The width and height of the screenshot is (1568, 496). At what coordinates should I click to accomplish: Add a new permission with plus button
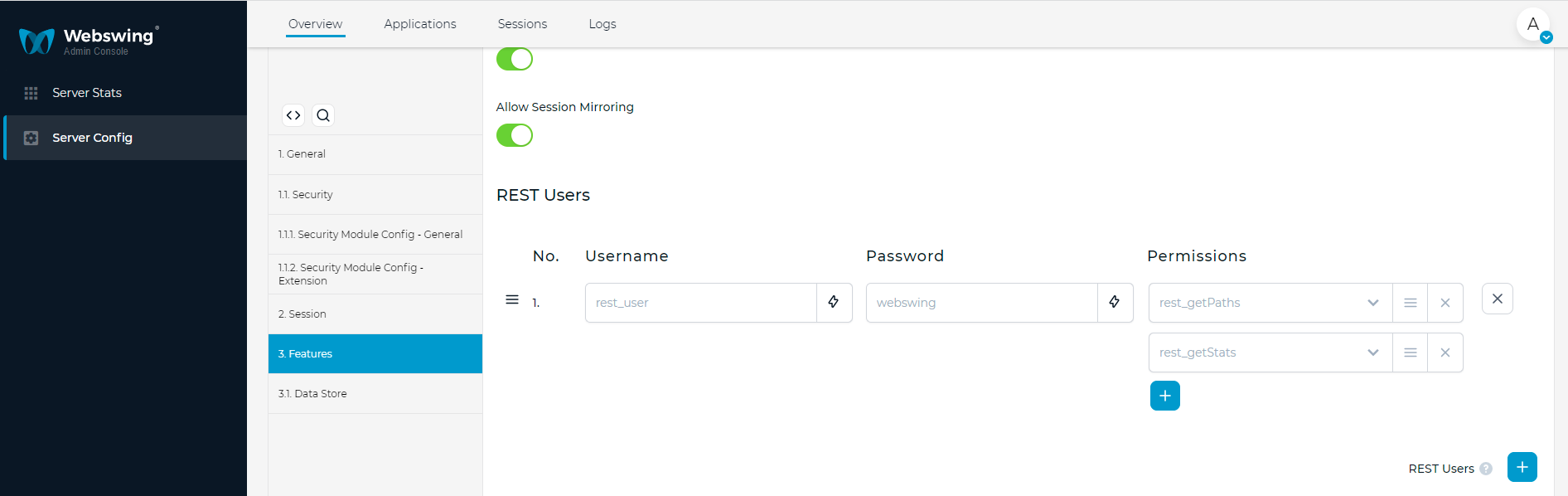pos(1165,396)
